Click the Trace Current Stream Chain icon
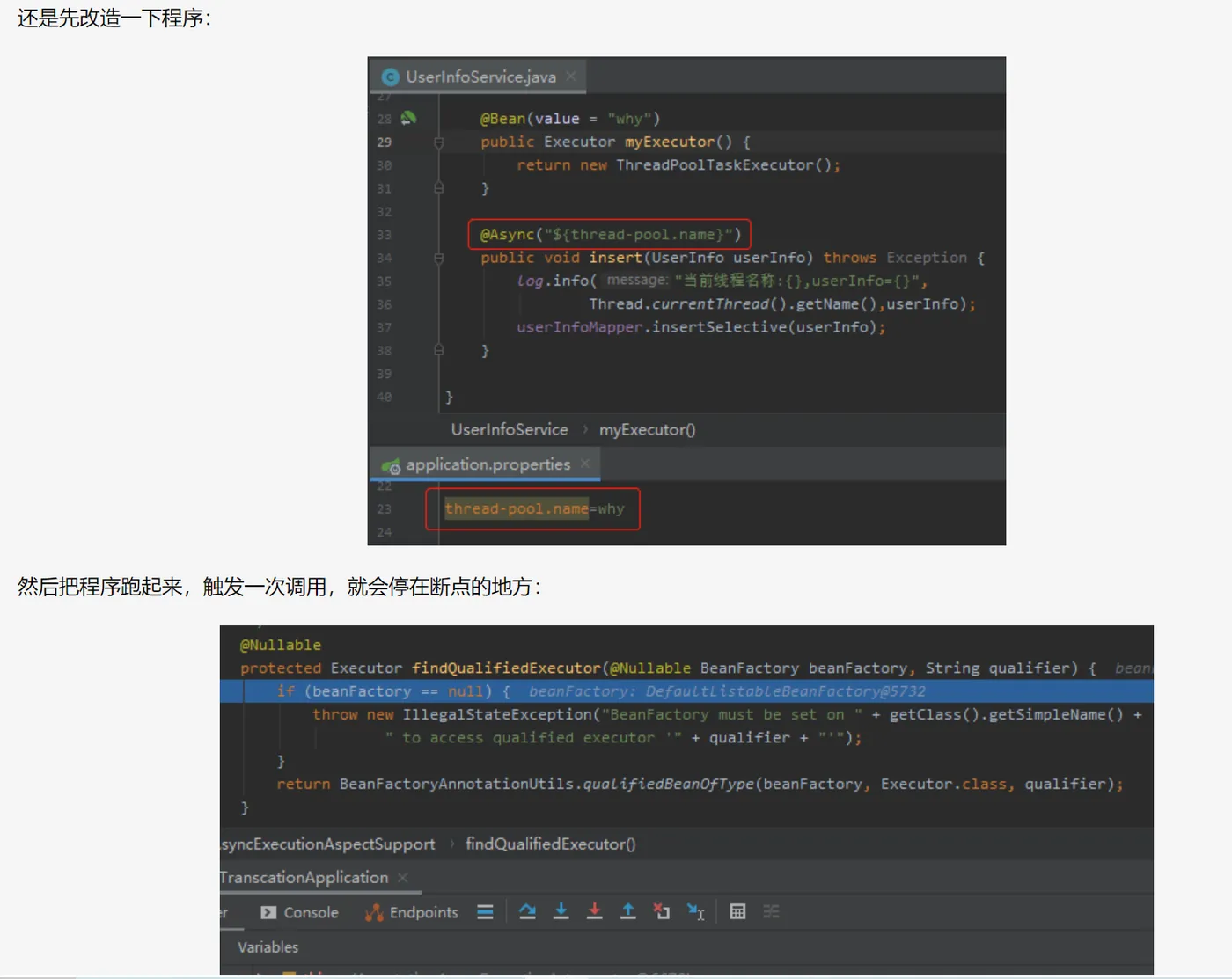This screenshot has width=1232, height=979. [771, 912]
